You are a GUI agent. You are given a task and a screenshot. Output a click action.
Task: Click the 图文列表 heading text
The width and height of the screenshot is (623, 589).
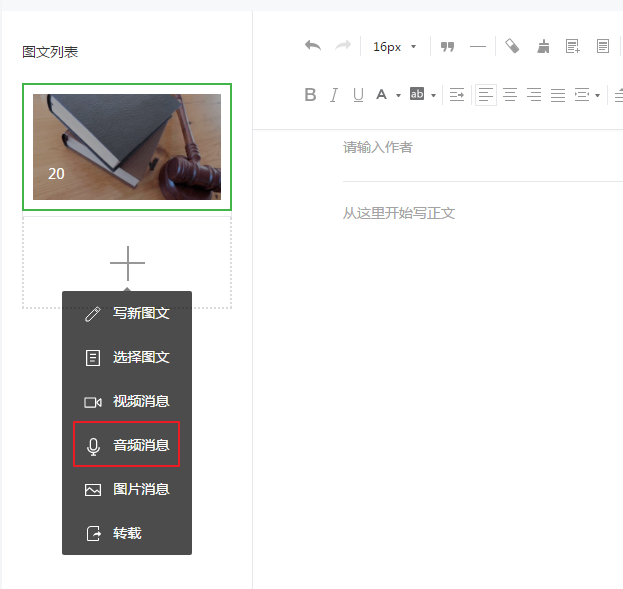[x=50, y=52]
